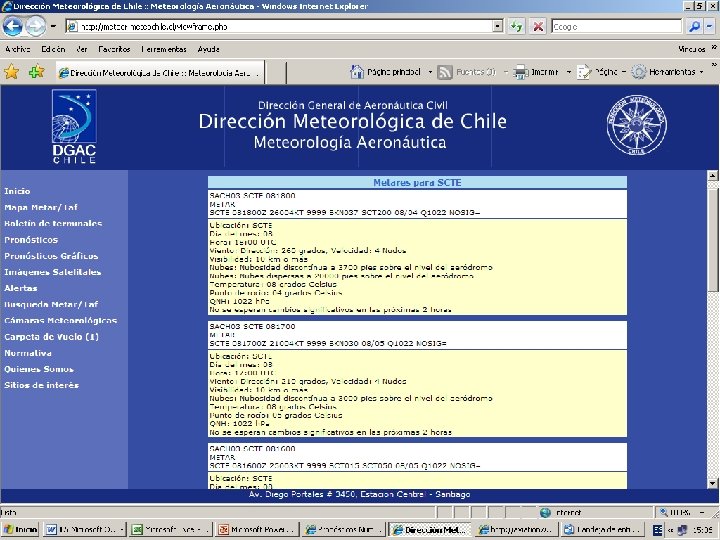Switch to the http:// Internet Explorer taskbar window
This screenshot has height=540, width=720.
click(x=516, y=529)
